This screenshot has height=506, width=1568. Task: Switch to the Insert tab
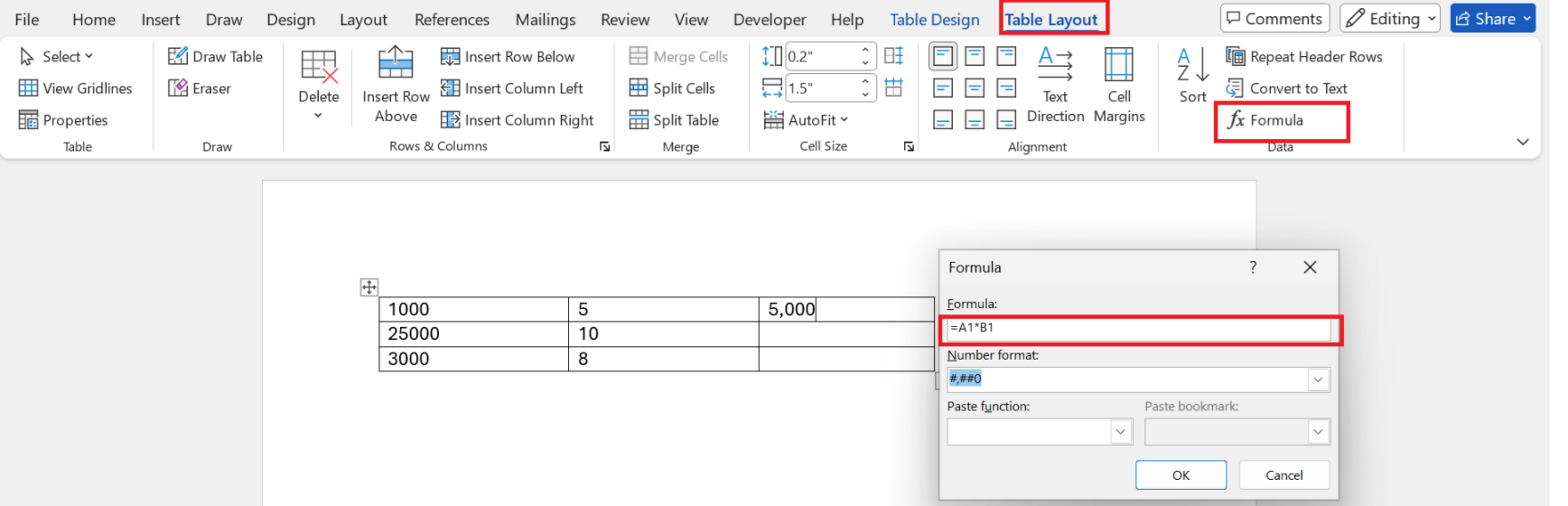(x=161, y=19)
